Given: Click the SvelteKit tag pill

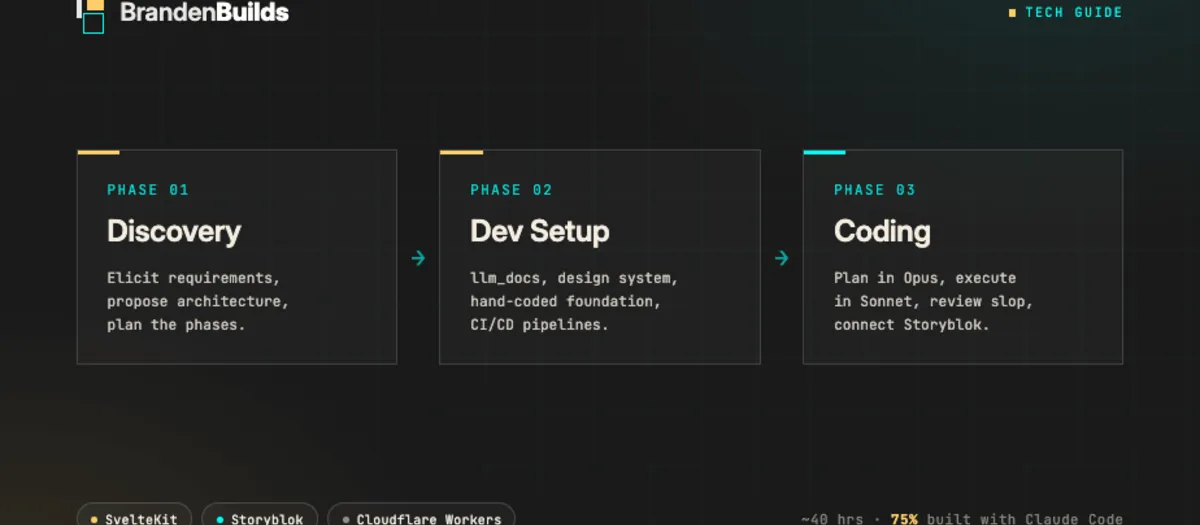Looking at the screenshot, I should (x=135, y=515).
